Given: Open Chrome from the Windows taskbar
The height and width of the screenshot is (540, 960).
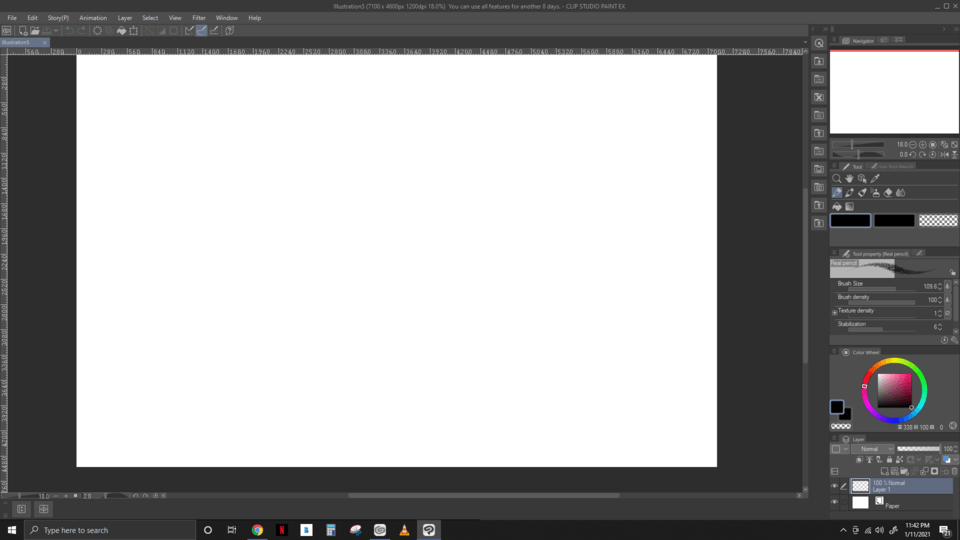Looking at the screenshot, I should pos(257,530).
